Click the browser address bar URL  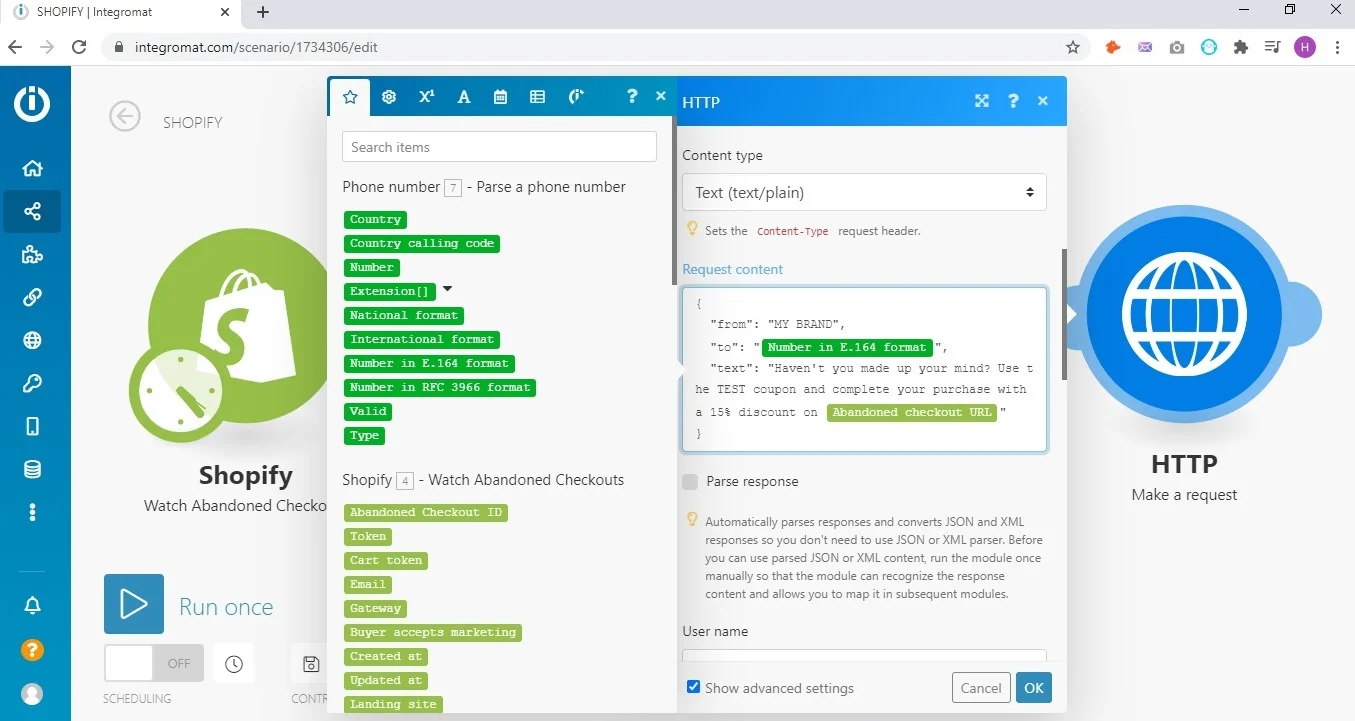pos(256,47)
